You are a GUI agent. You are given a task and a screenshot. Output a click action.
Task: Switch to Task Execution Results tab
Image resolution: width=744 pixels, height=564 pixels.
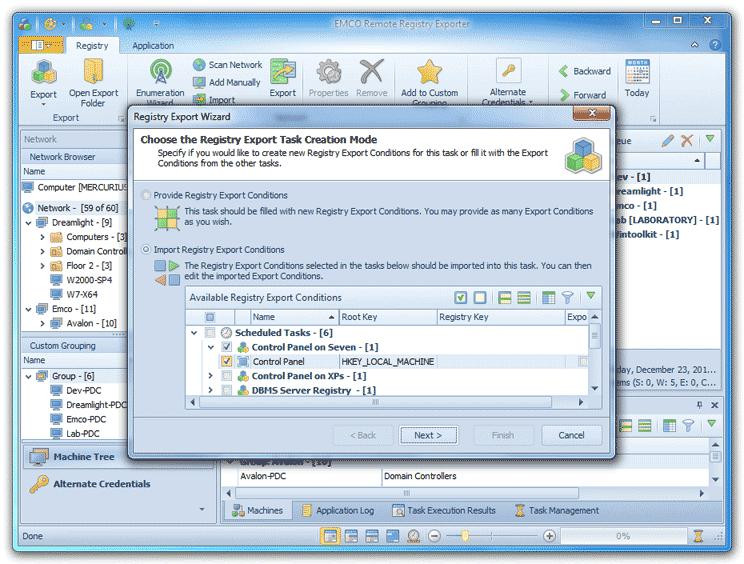pyautogui.click(x=444, y=510)
